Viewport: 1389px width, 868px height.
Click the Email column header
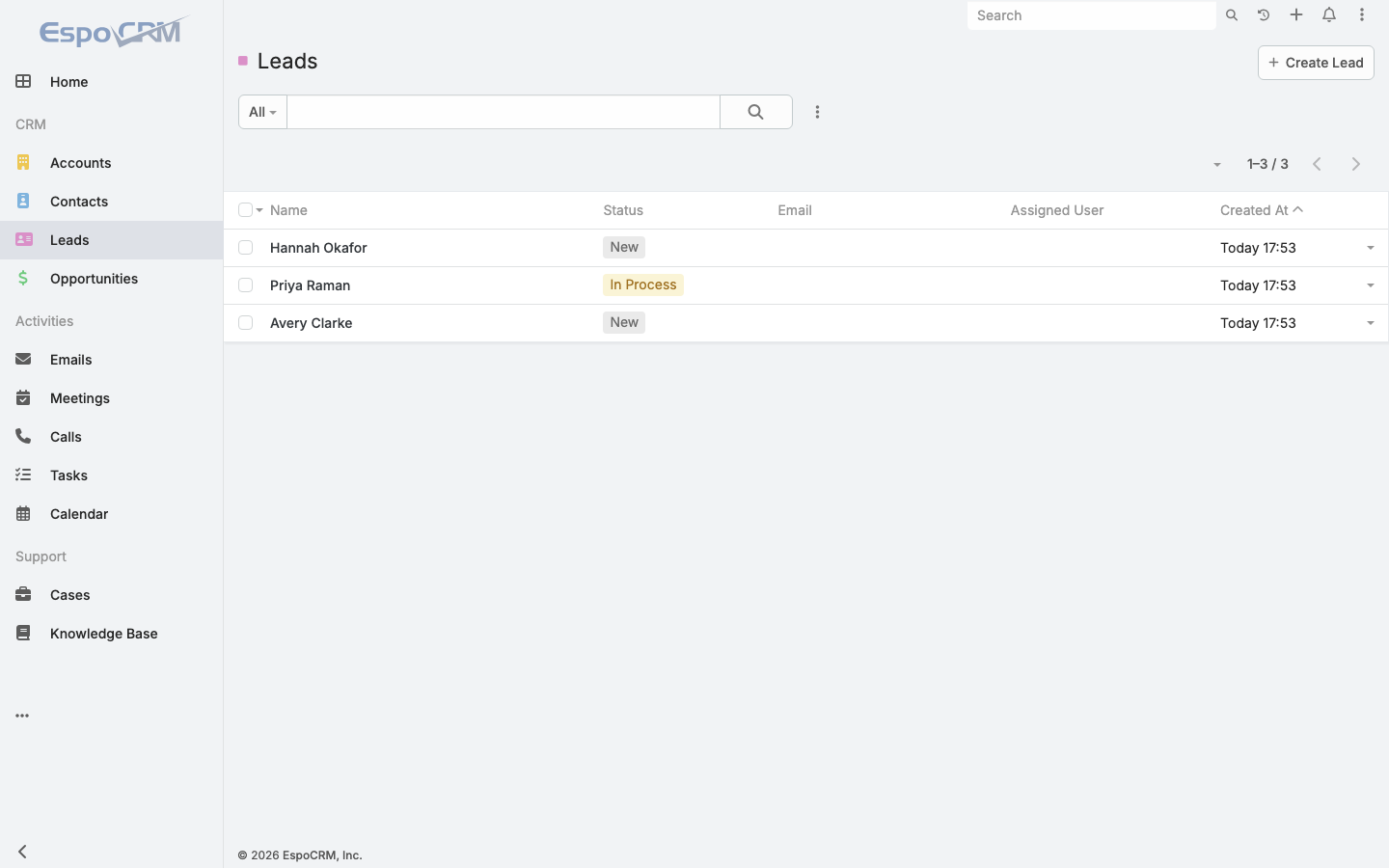click(x=795, y=210)
